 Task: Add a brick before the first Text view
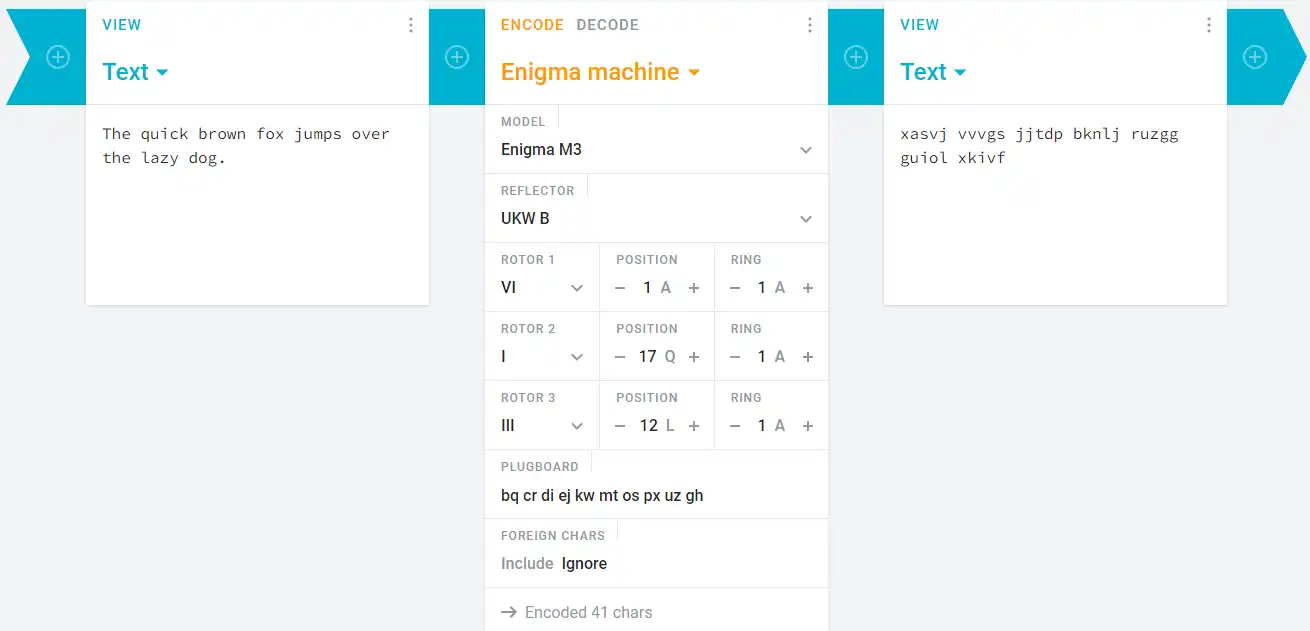(x=58, y=57)
